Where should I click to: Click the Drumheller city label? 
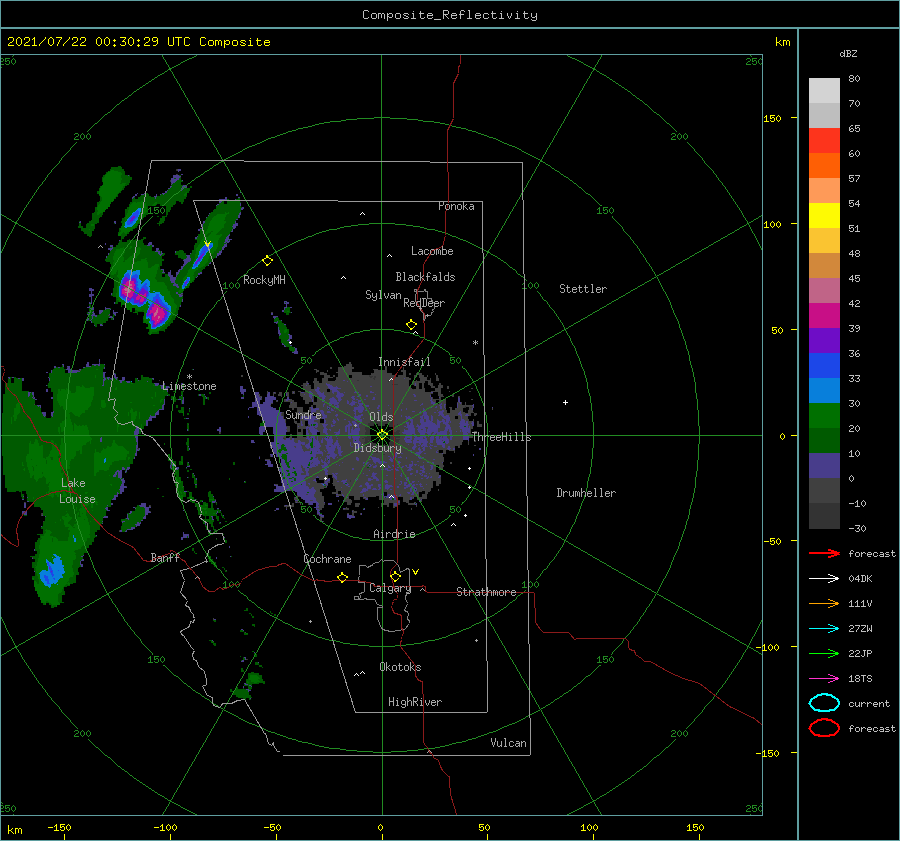coord(586,493)
